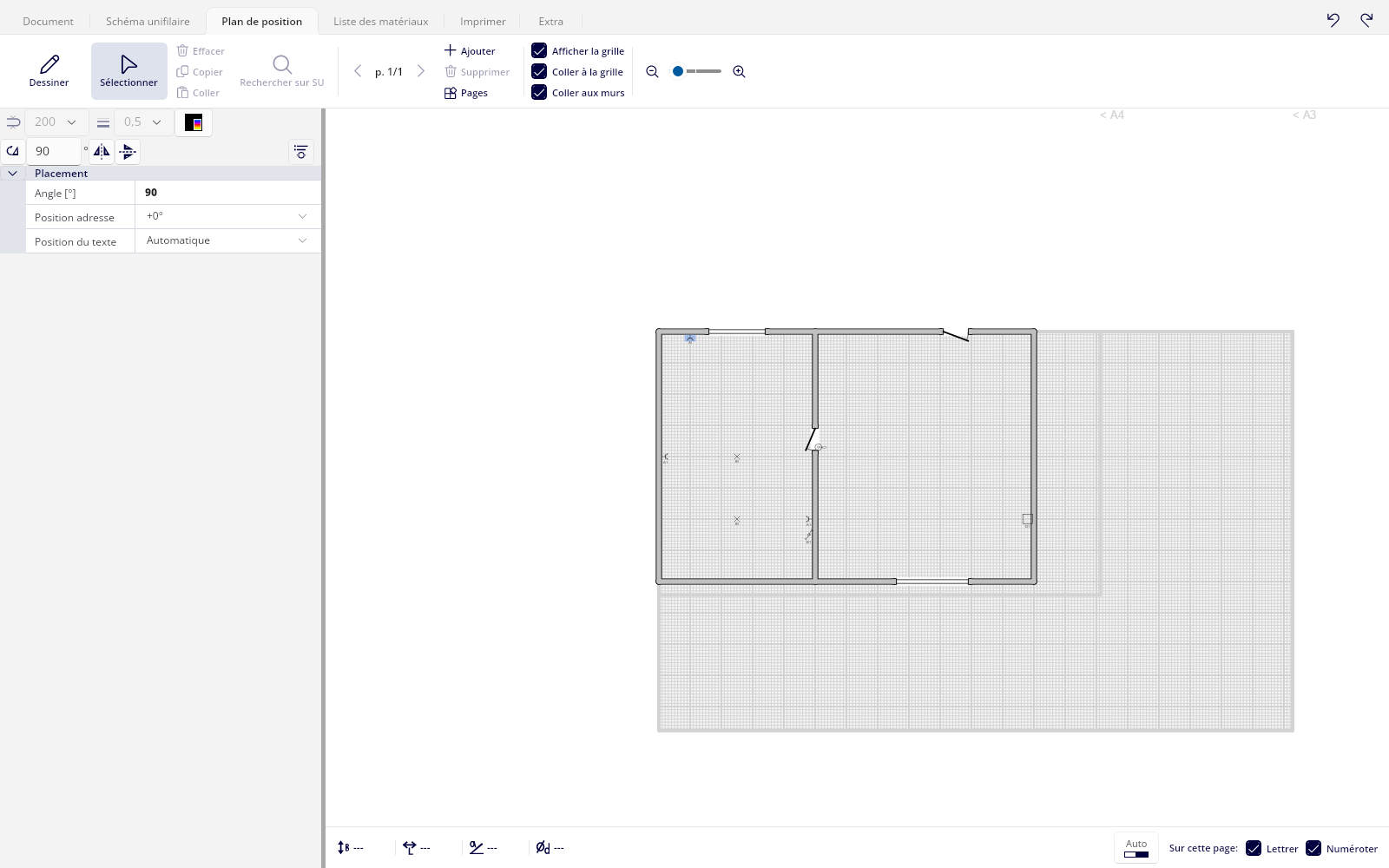The image size is (1389, 868).
Task: Switch to Schéma unifilaire tab
Action: [x=148, y=21]
